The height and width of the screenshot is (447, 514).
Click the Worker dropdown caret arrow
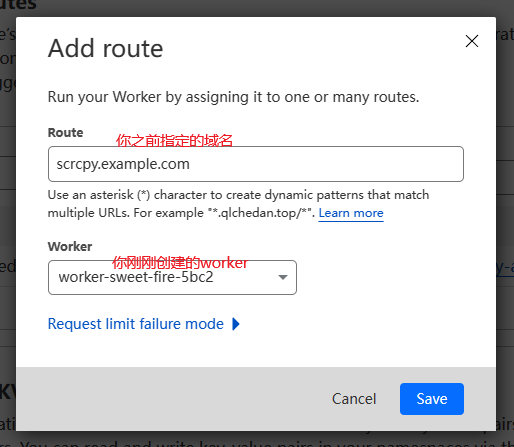tap(283, 277)
